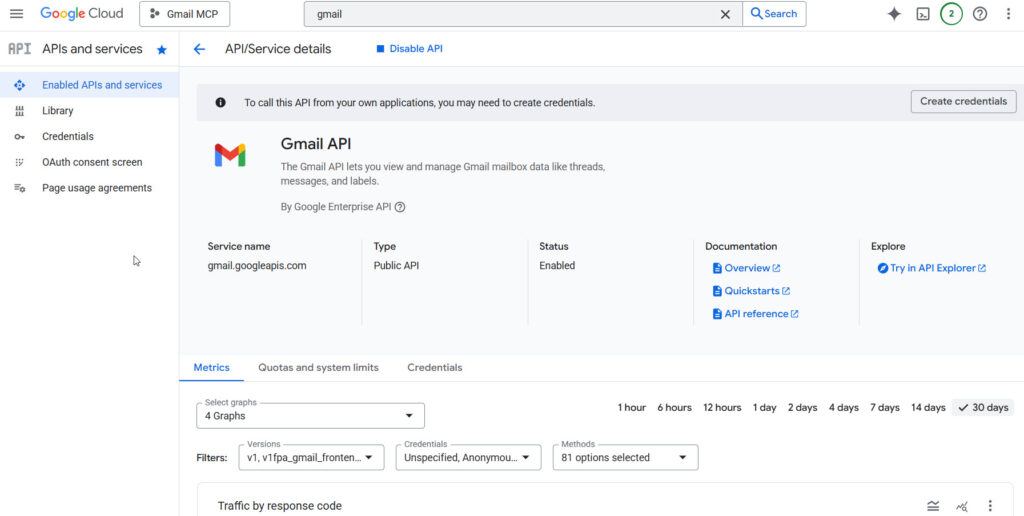Open the notifications badge showing 2
The image size is (1024, 516).
951,14
